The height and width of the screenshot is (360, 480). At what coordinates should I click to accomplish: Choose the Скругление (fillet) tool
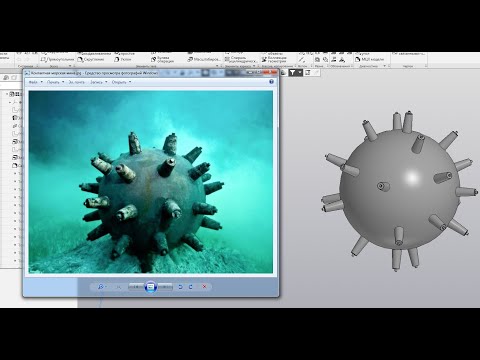point(91,59)
